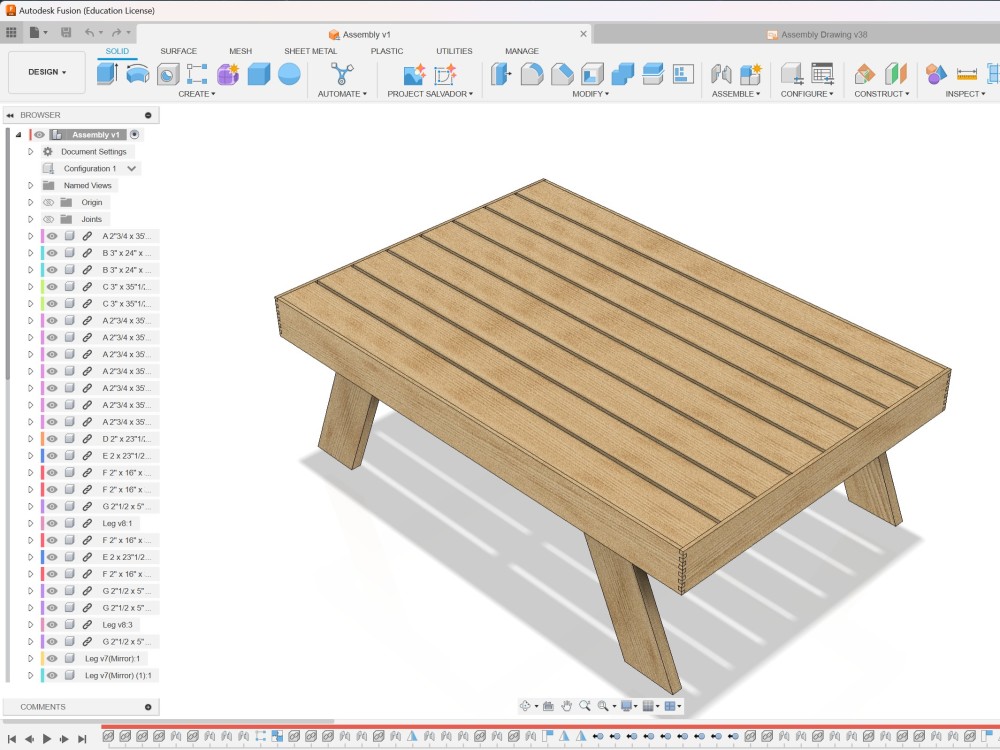Switch to the PLASTIC tab
The image size is (1000, 750).
(387, 51)
